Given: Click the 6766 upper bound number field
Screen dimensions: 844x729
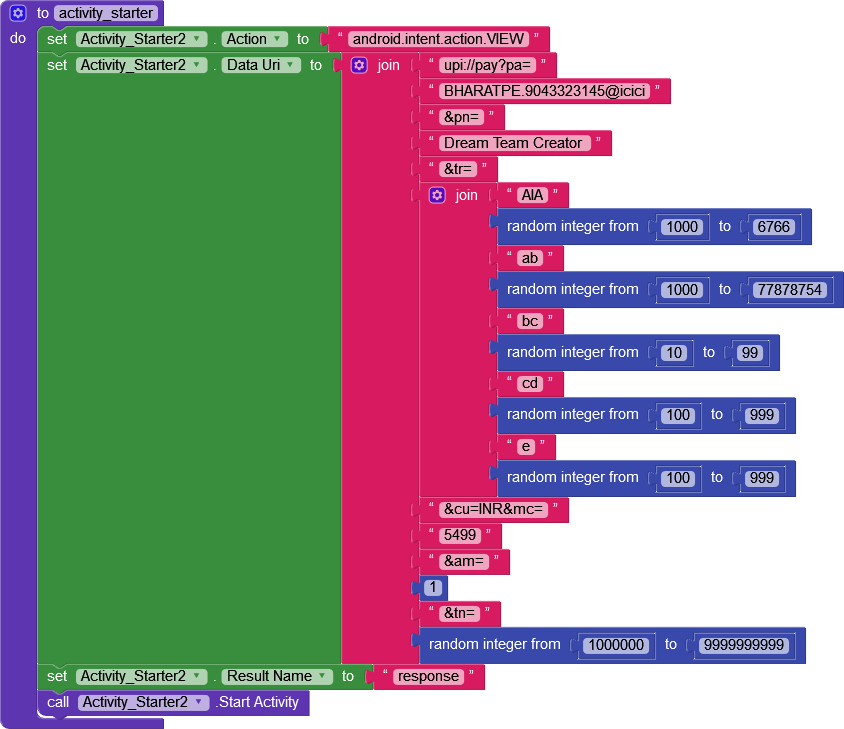Looking at the screenshot, I should tap(775, 227).
